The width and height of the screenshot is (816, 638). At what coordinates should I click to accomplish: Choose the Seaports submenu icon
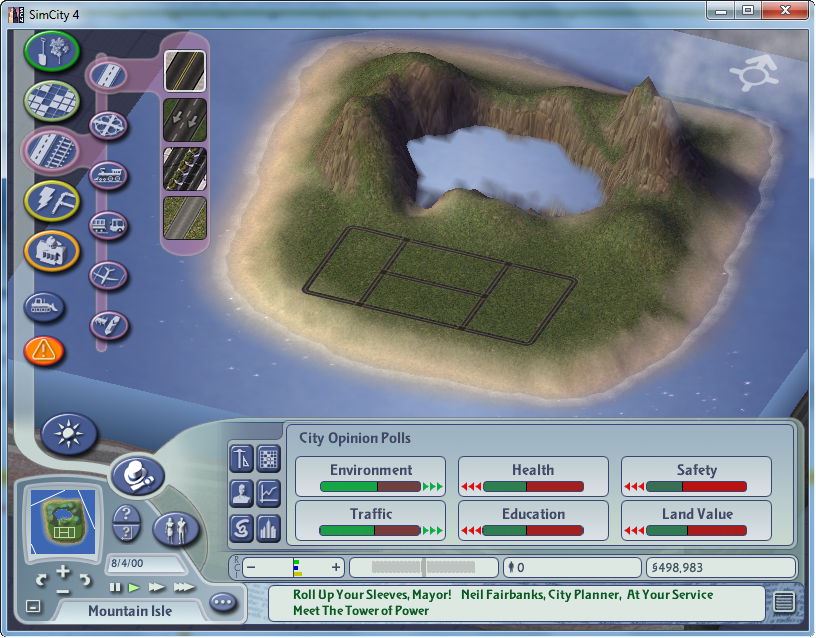(x=108, y=325)
